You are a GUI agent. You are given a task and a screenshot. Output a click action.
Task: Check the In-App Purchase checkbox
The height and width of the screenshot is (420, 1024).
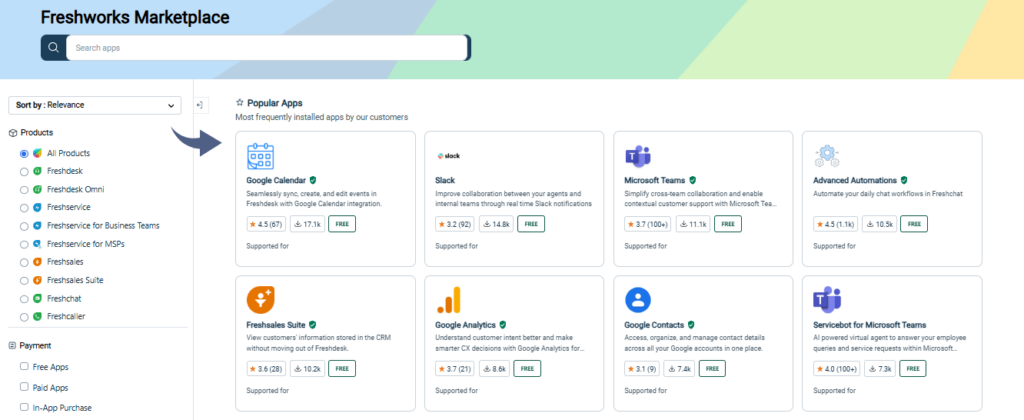tap(24, 407)
